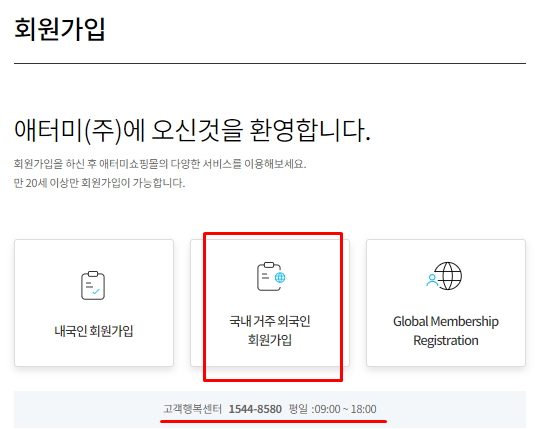Viewport: 558px width, 429px height.
Task: Click the text 회원가입을 하신 후 애터미쇼핑몰의 다양한 서비스를 이용해보세요.
Action: (x=160, y=164)
